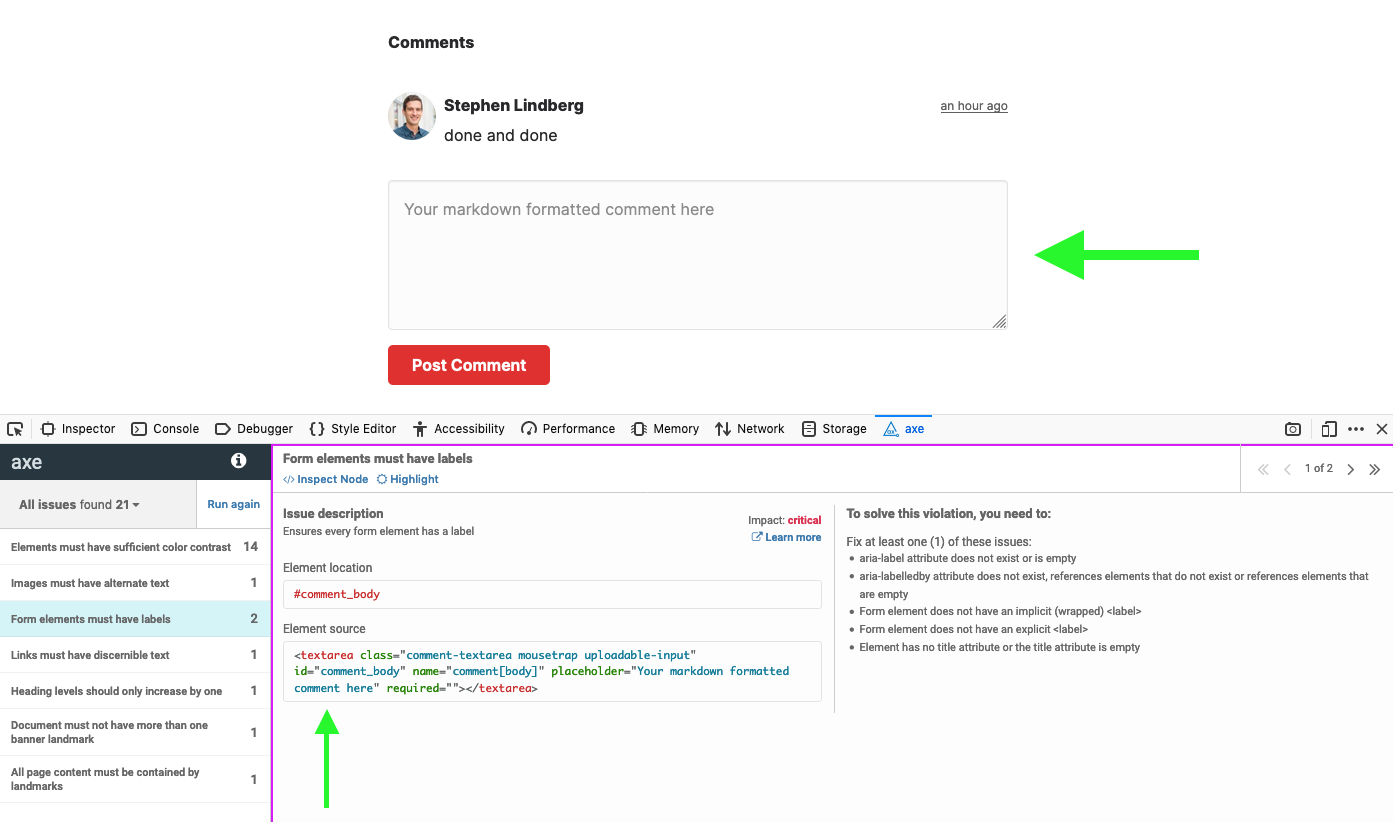The height and width of the screenshot is (822, 1393).
Task: Take a screenshot with the camera icon
Action: [x=1292, y=428]
